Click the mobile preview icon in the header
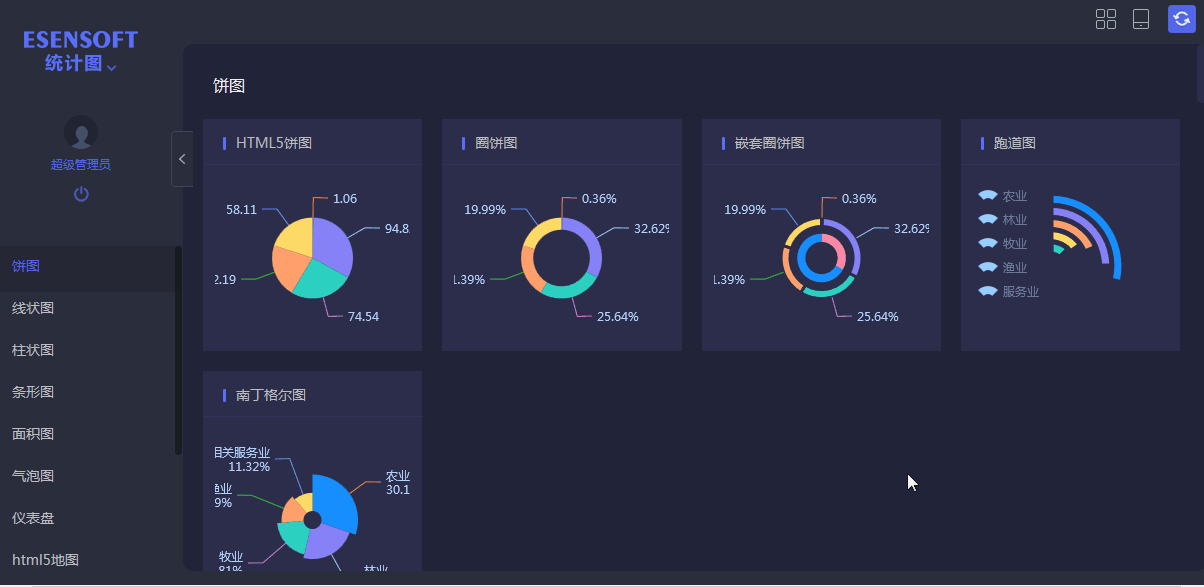Image resolution: width=1204 pixels, height=587 pixels. coord(1141,19)
